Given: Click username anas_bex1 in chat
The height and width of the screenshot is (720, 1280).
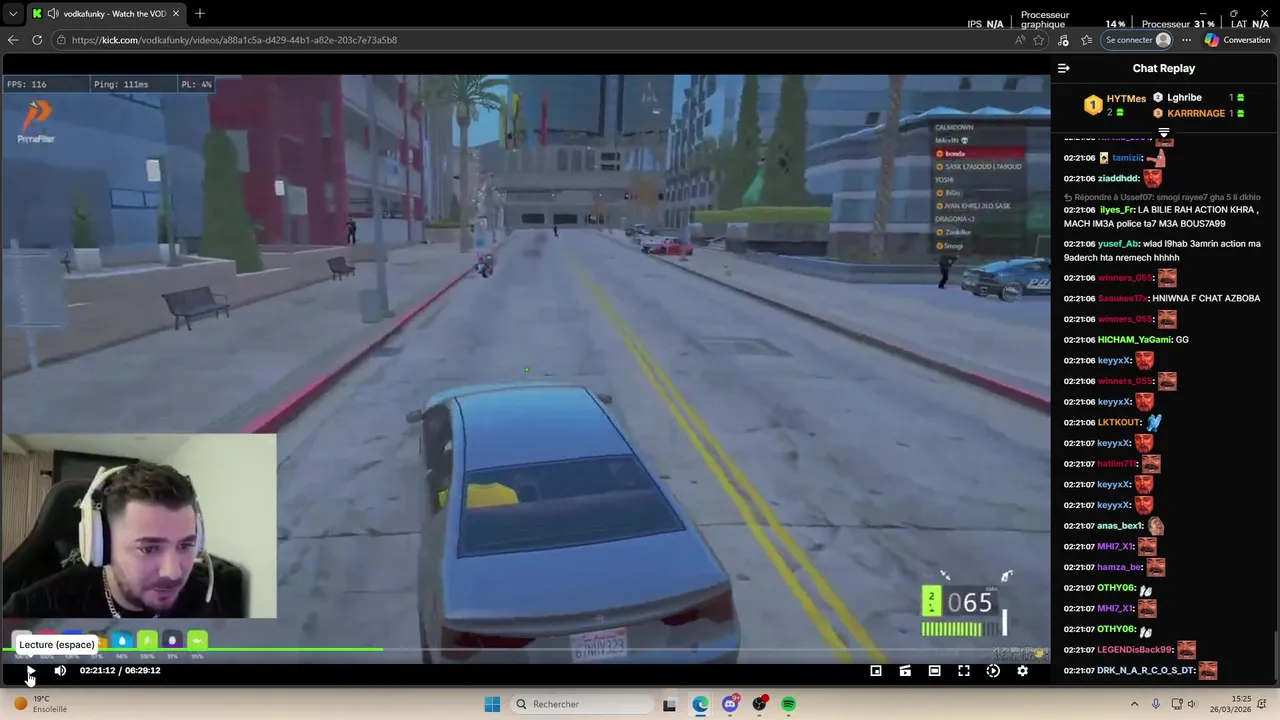Looking at the screenshot, I should coord(1120,526).
